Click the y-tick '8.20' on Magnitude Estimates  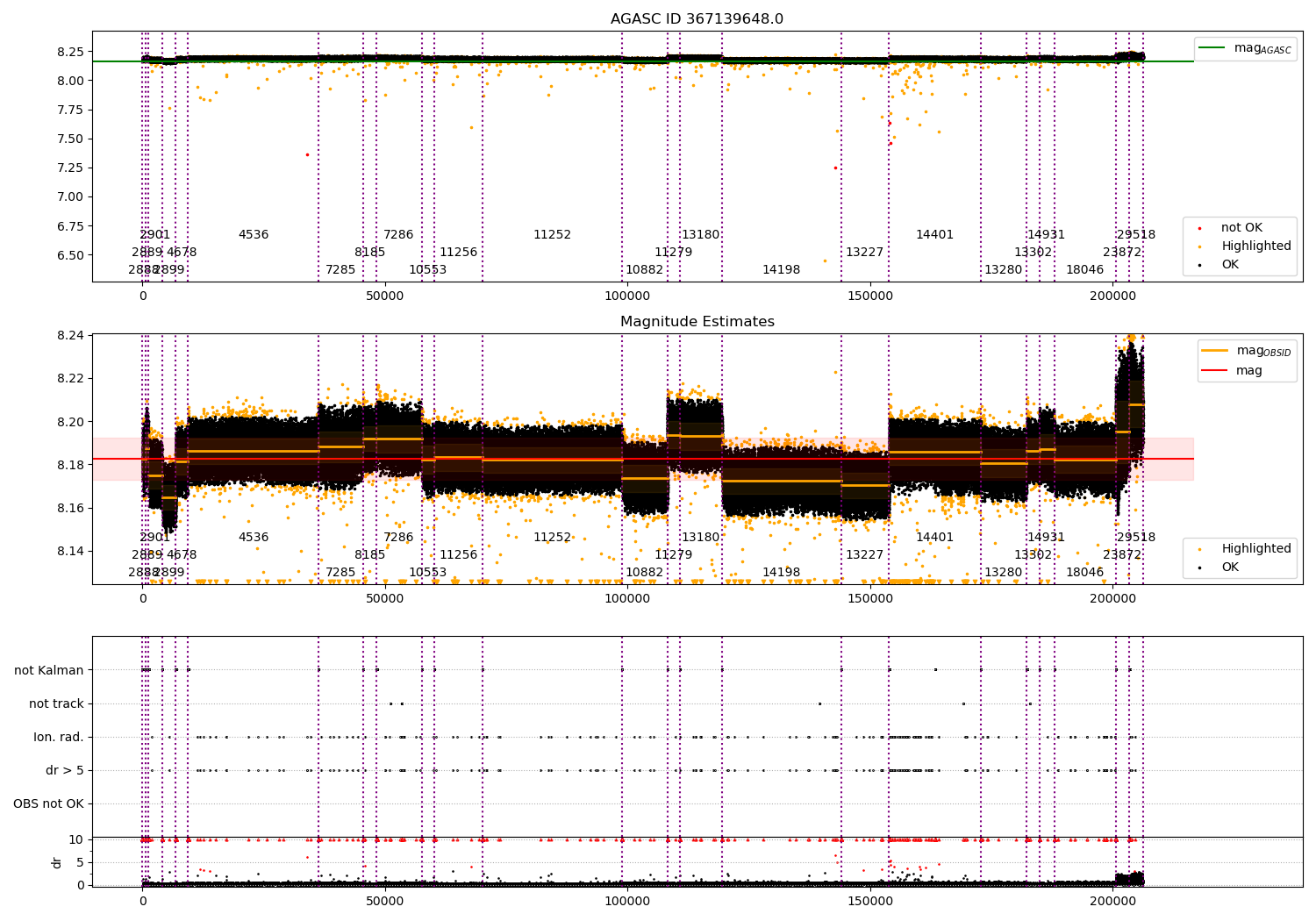(70, 422)
